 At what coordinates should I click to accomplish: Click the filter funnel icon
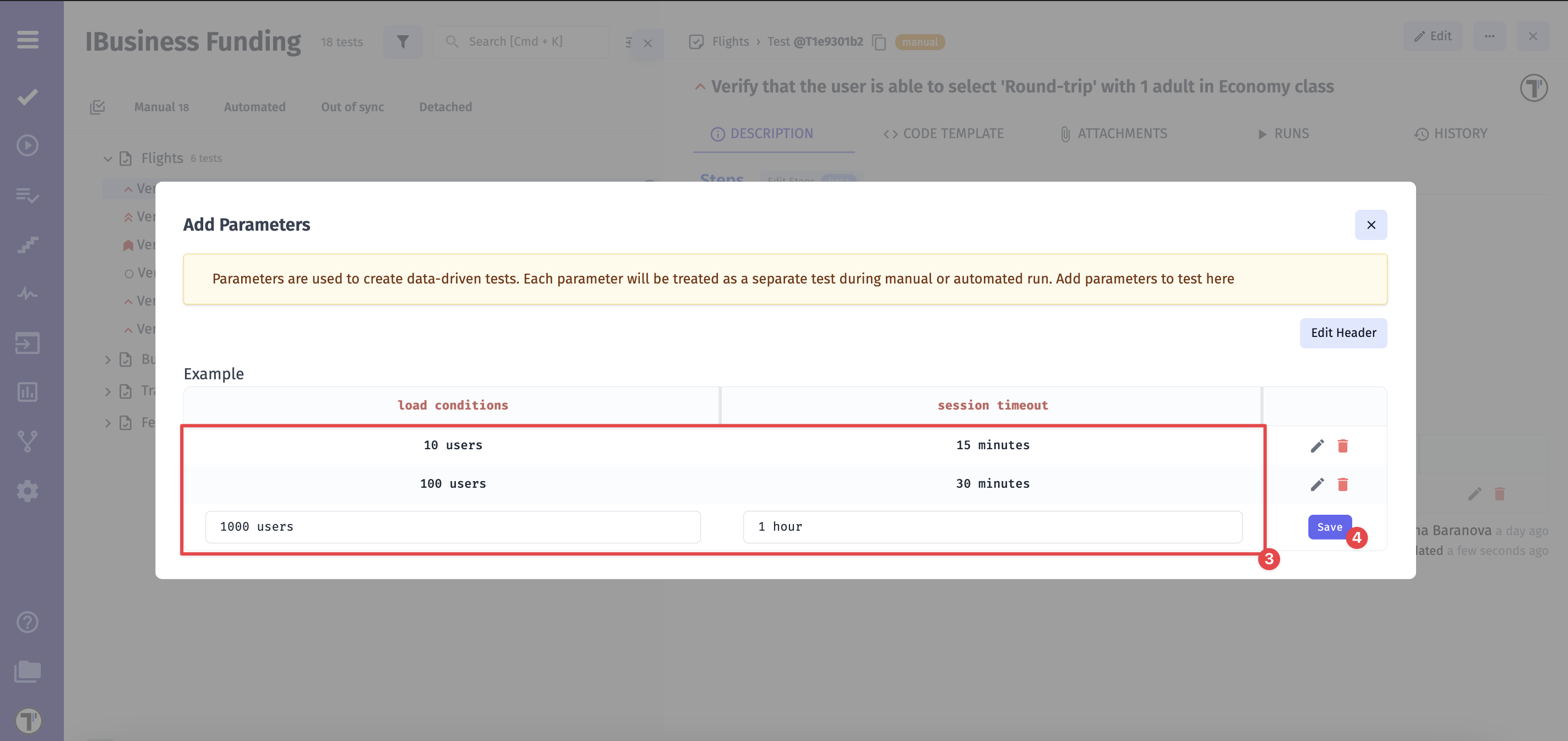(x=402, y=41)
